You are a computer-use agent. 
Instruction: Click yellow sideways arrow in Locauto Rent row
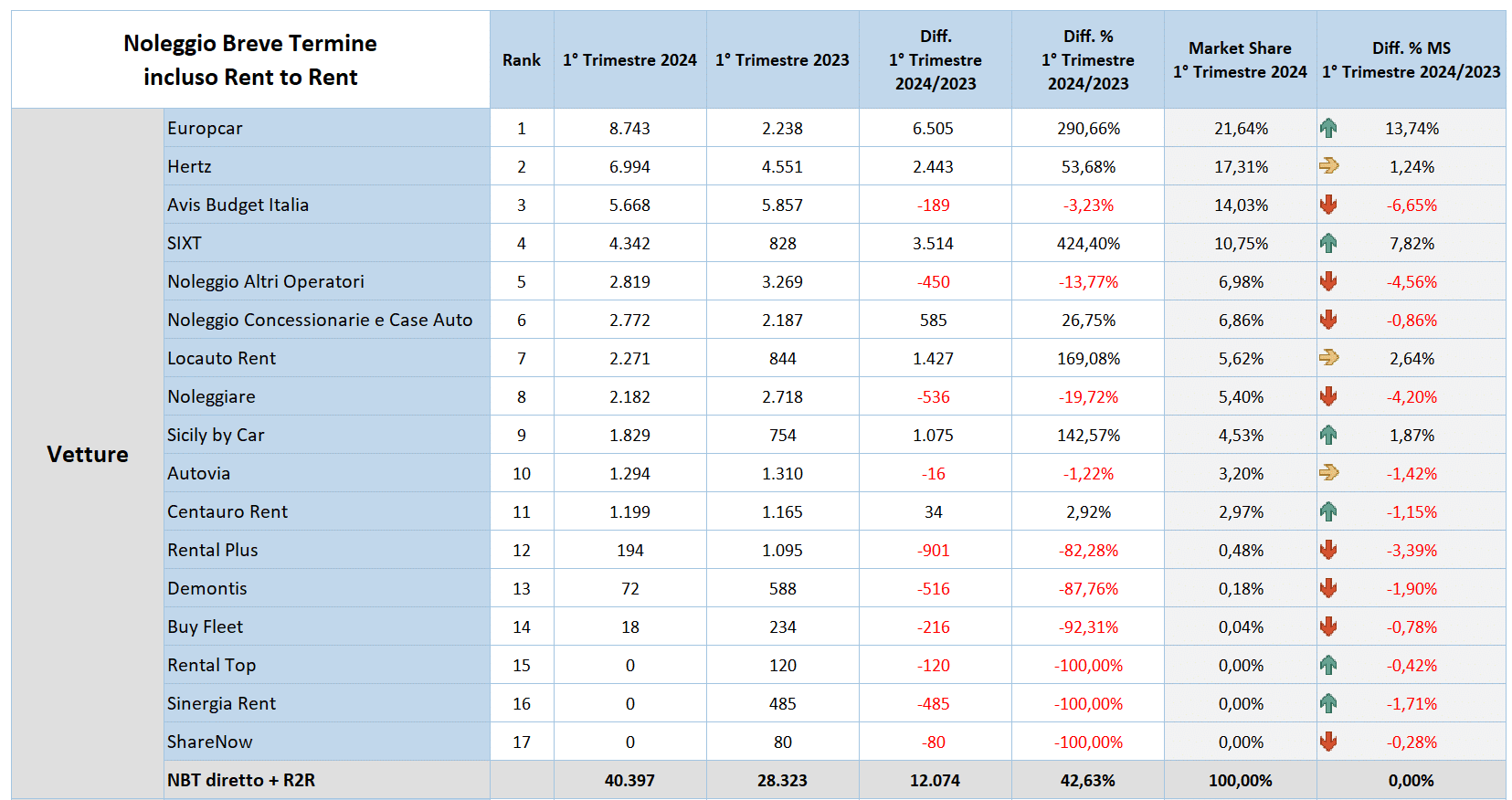tap(1328, 358)
